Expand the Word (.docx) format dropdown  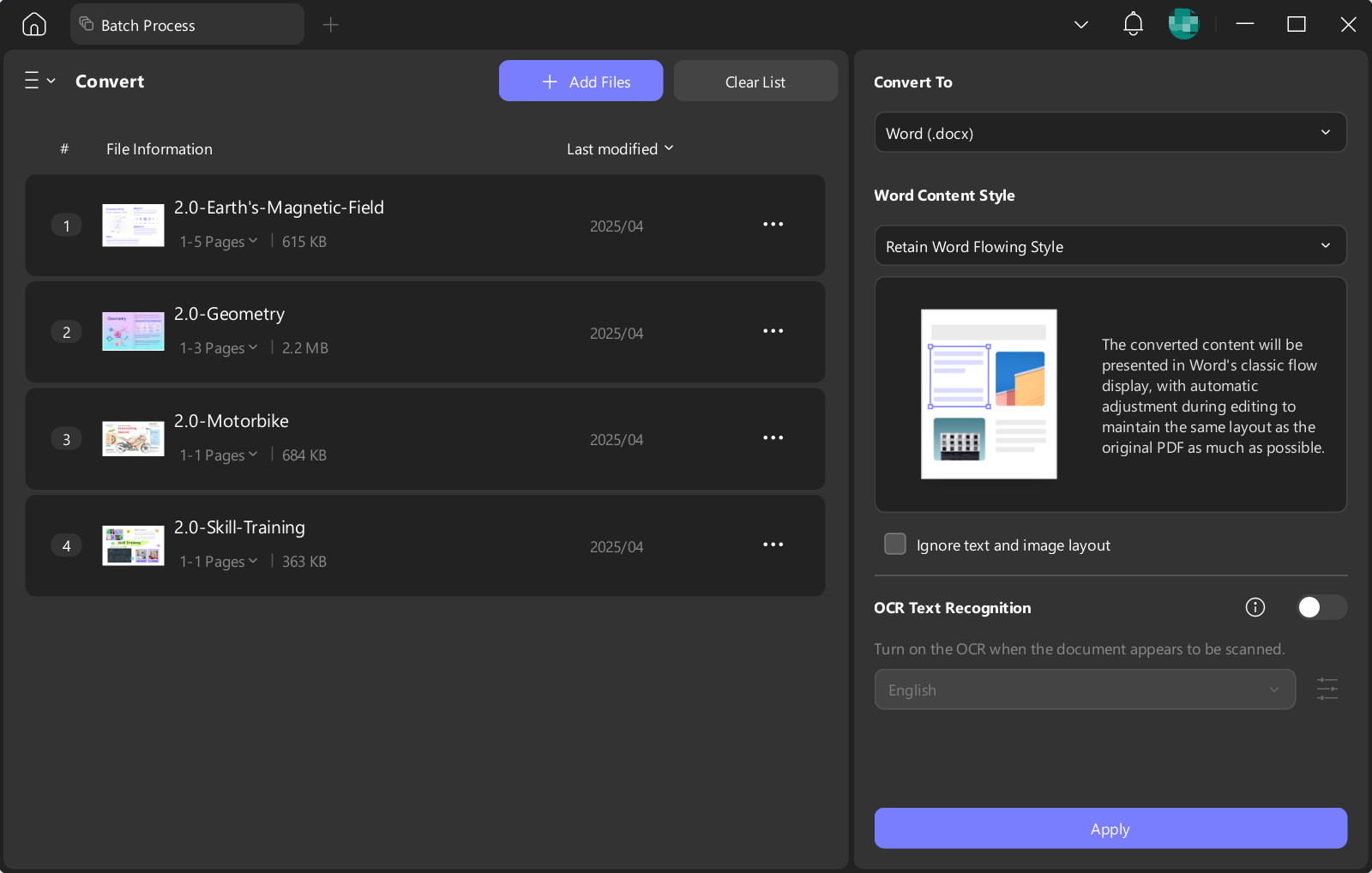(x=1110, y=133)
